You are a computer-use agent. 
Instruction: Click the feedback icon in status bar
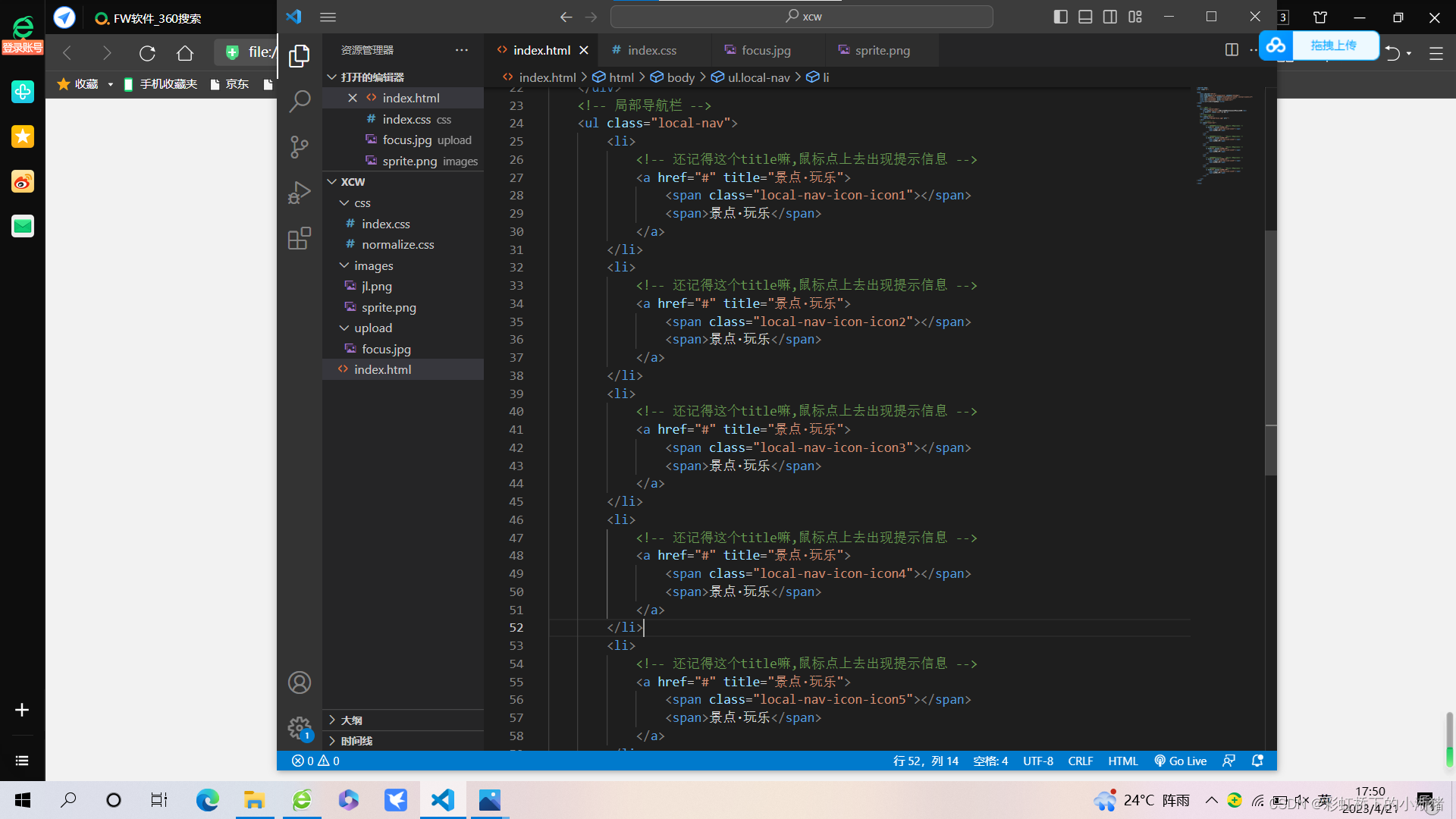coord(1229,761)
